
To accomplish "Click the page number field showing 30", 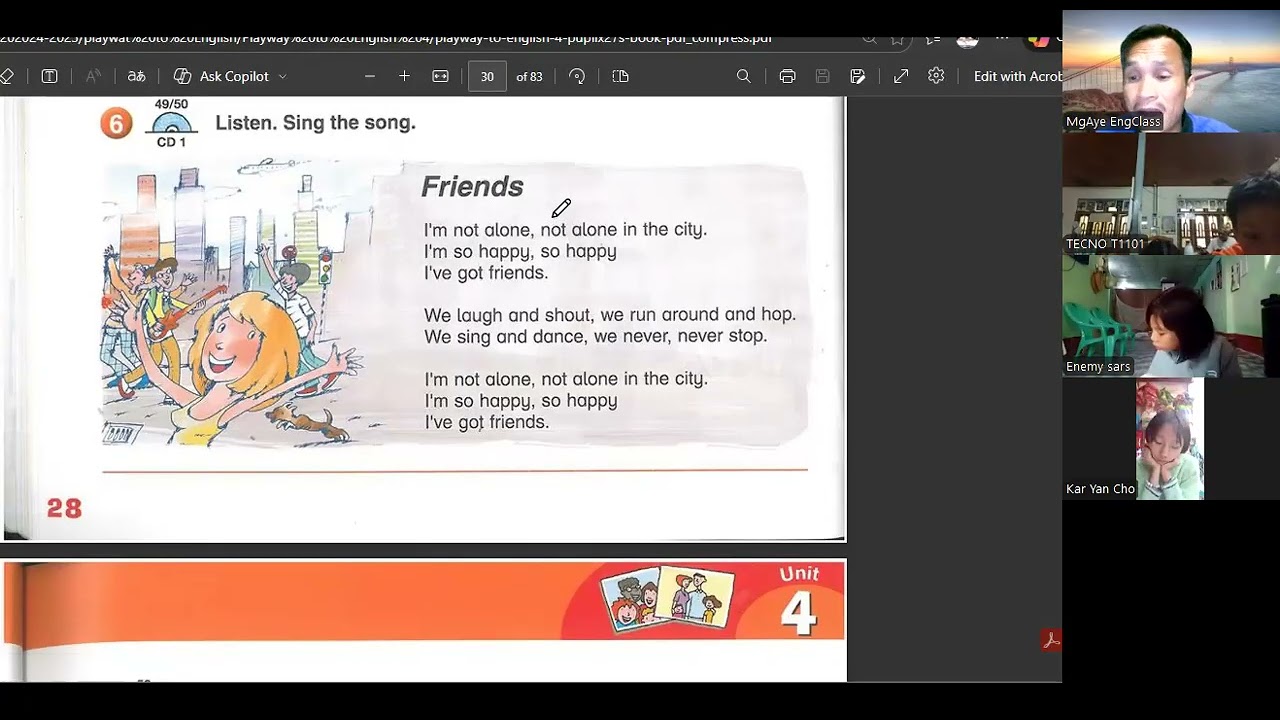I will pos(487,76).
